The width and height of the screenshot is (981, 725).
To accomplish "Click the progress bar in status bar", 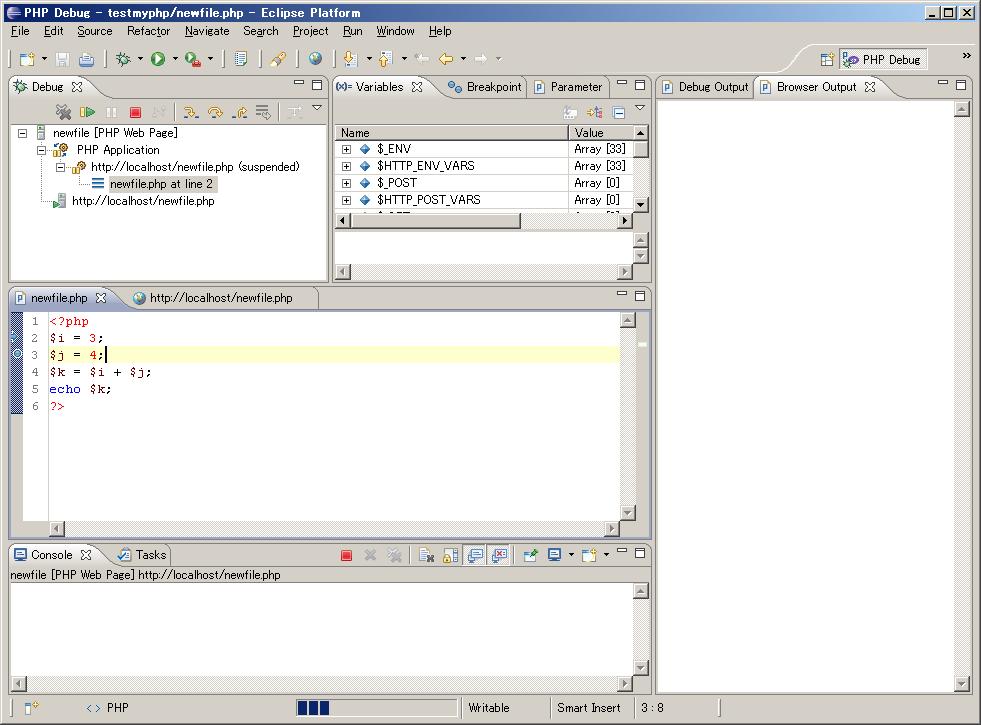I will coord(376,708).
